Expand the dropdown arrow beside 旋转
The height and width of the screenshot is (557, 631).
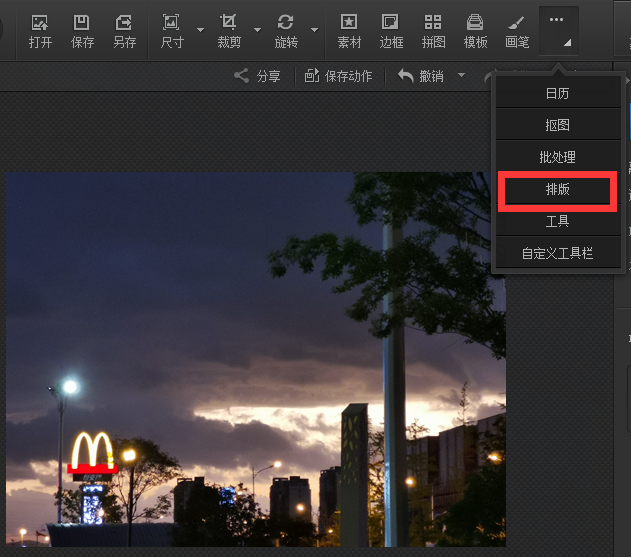coord(314,30)
